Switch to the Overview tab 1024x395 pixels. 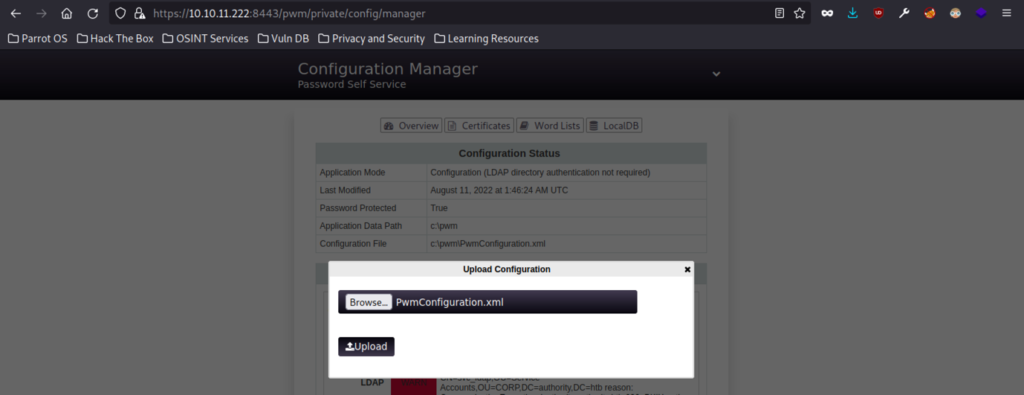click(411, 125)
